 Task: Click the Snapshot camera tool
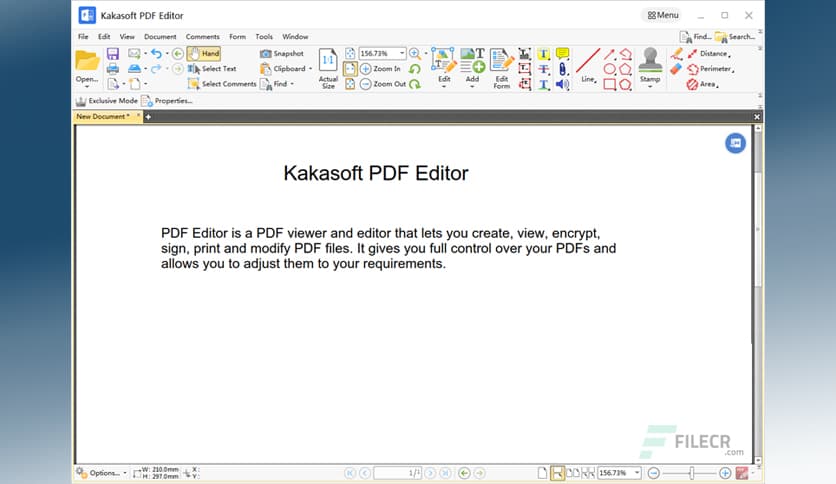[282, 53]
